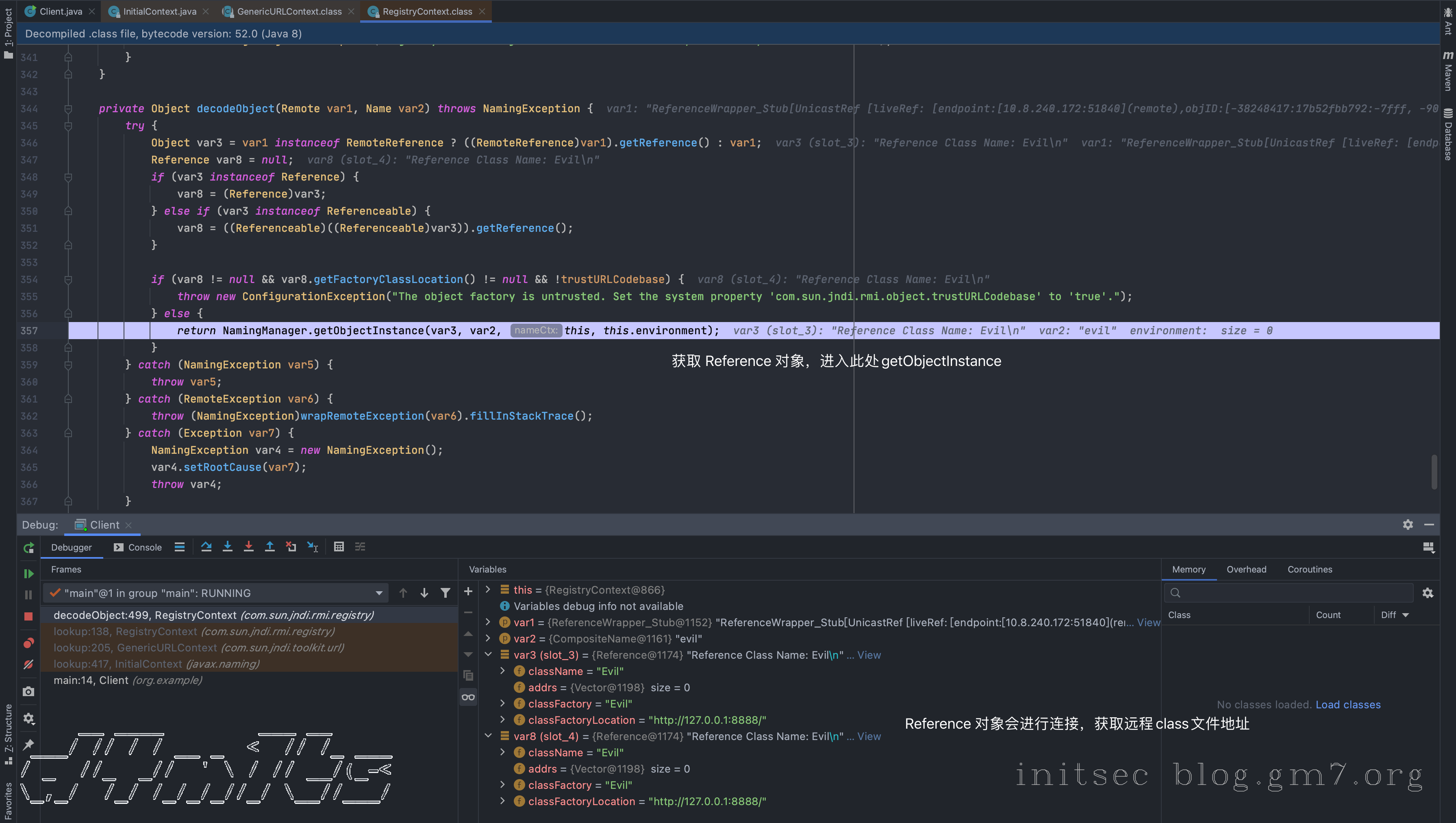Image resolution: width=1456 pixels, height=823 pixels.
Task: Click the Step Out icon
Action: tap(269, 546)
